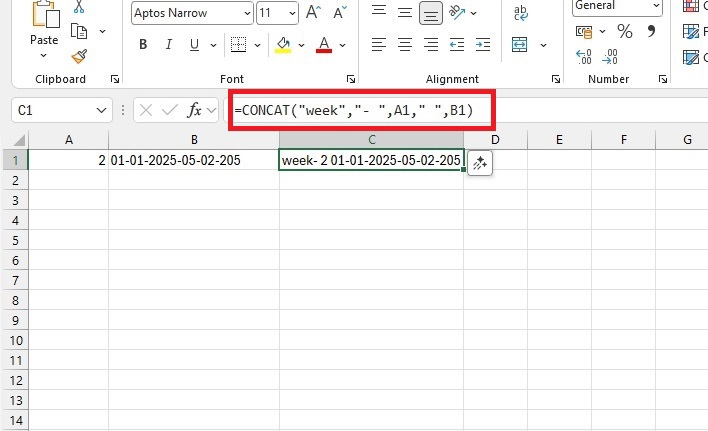Open Number format dialog launcher
The height and width of the screenshot is (431, 708).
tap(663, 79)
